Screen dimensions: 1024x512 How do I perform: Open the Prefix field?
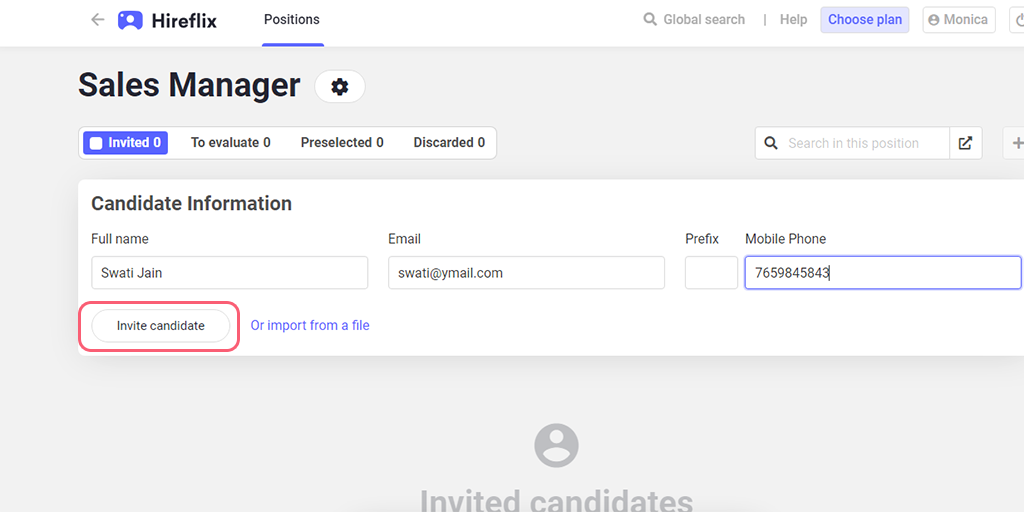tap(711, 272)
